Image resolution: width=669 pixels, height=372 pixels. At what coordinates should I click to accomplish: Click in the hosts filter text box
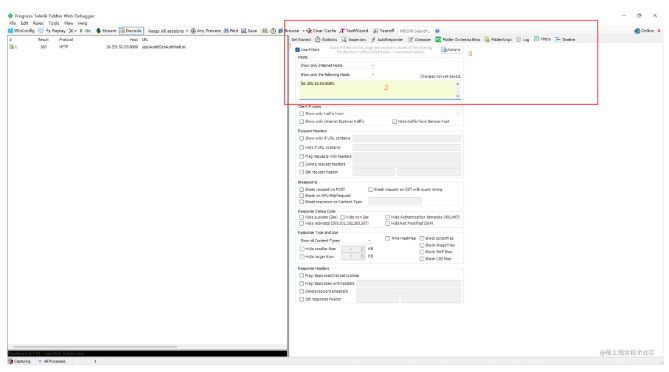point(379,90)
